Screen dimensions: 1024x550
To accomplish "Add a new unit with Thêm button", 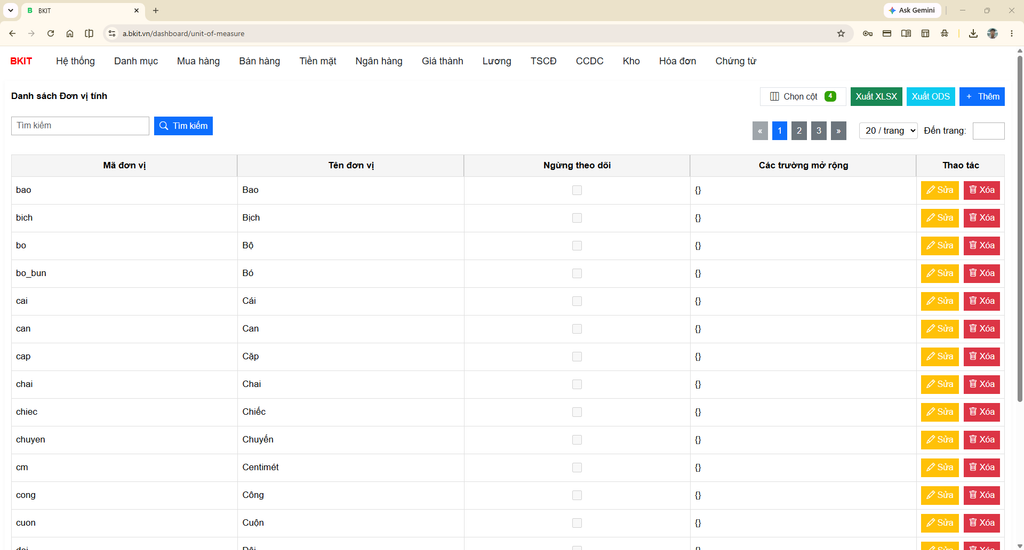I will pyautogui.click(x=982, y=96).
